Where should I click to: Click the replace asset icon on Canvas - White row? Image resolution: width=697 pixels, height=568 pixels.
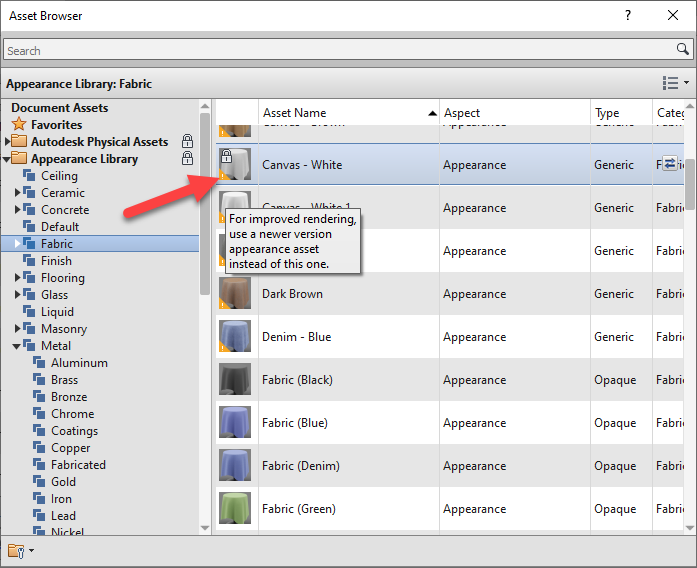pos(670,163)
